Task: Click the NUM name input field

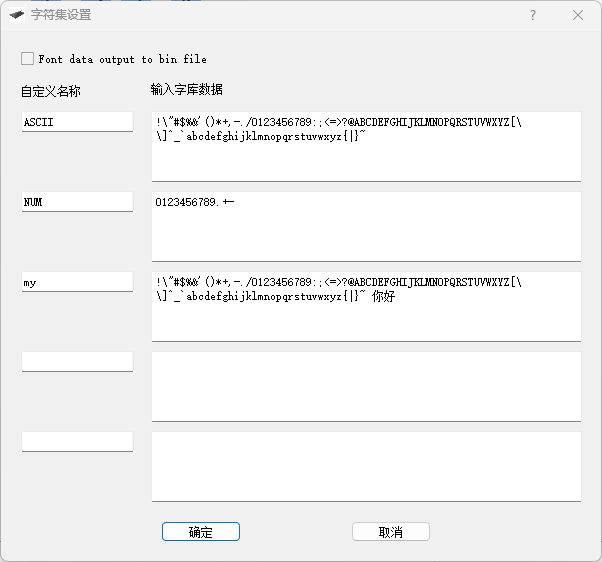Action: [77, 202]
